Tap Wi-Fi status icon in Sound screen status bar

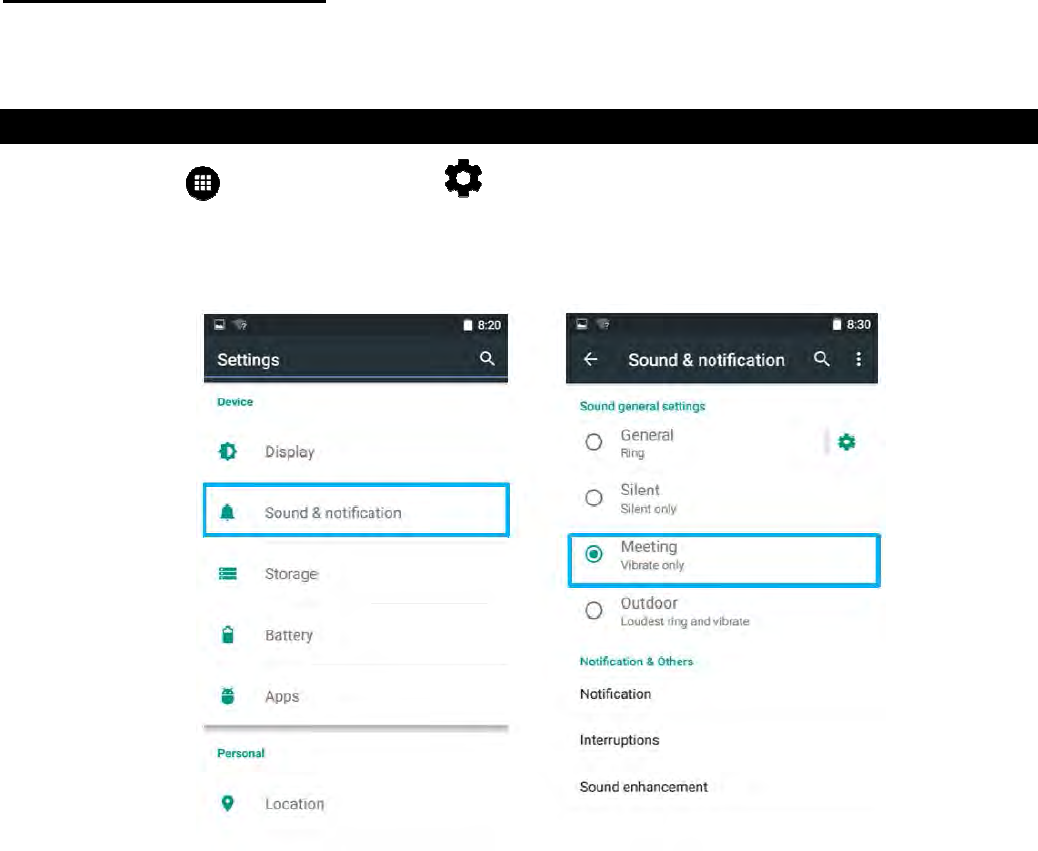(x=602, y=324)
